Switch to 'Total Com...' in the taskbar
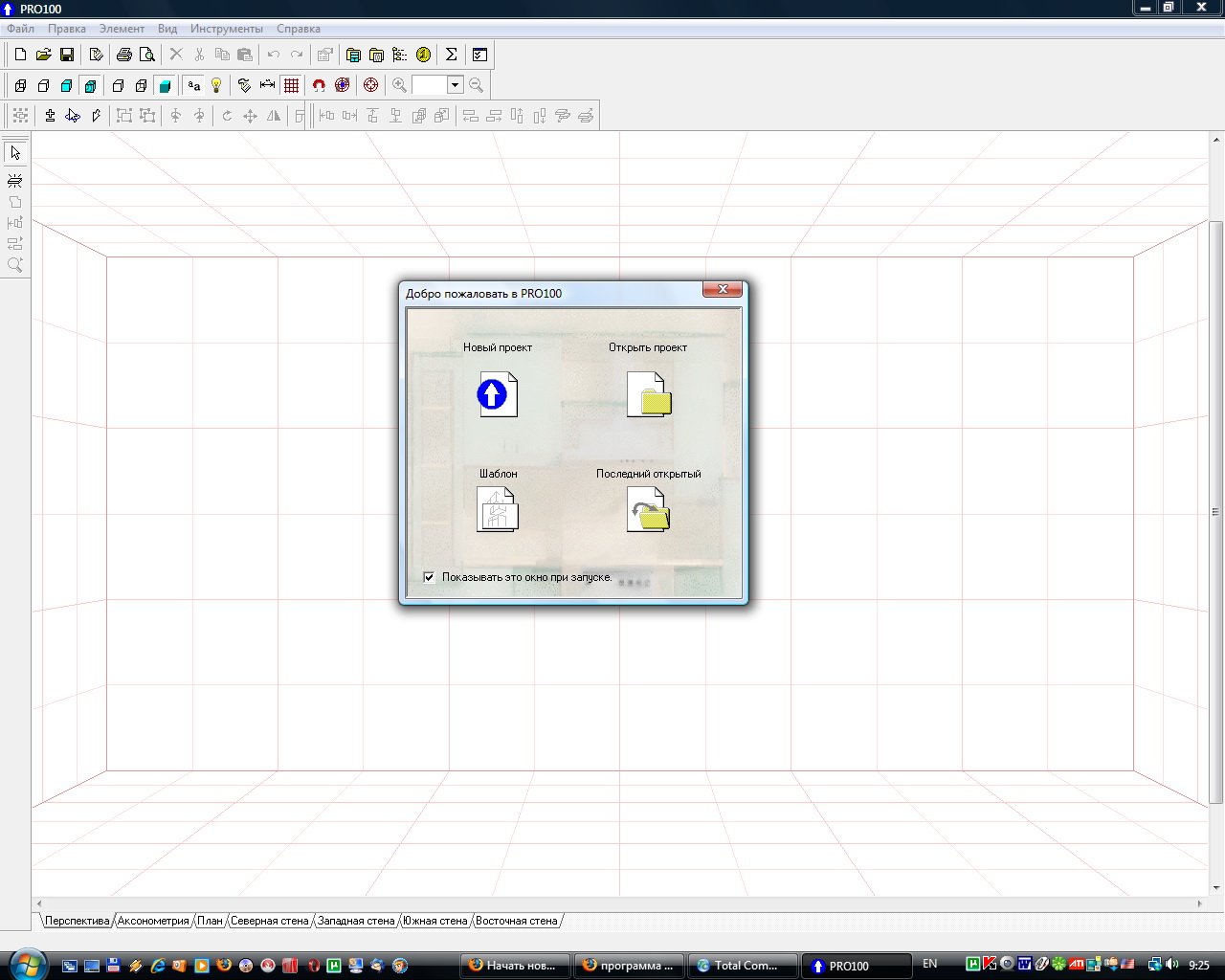 click(744, 966)
